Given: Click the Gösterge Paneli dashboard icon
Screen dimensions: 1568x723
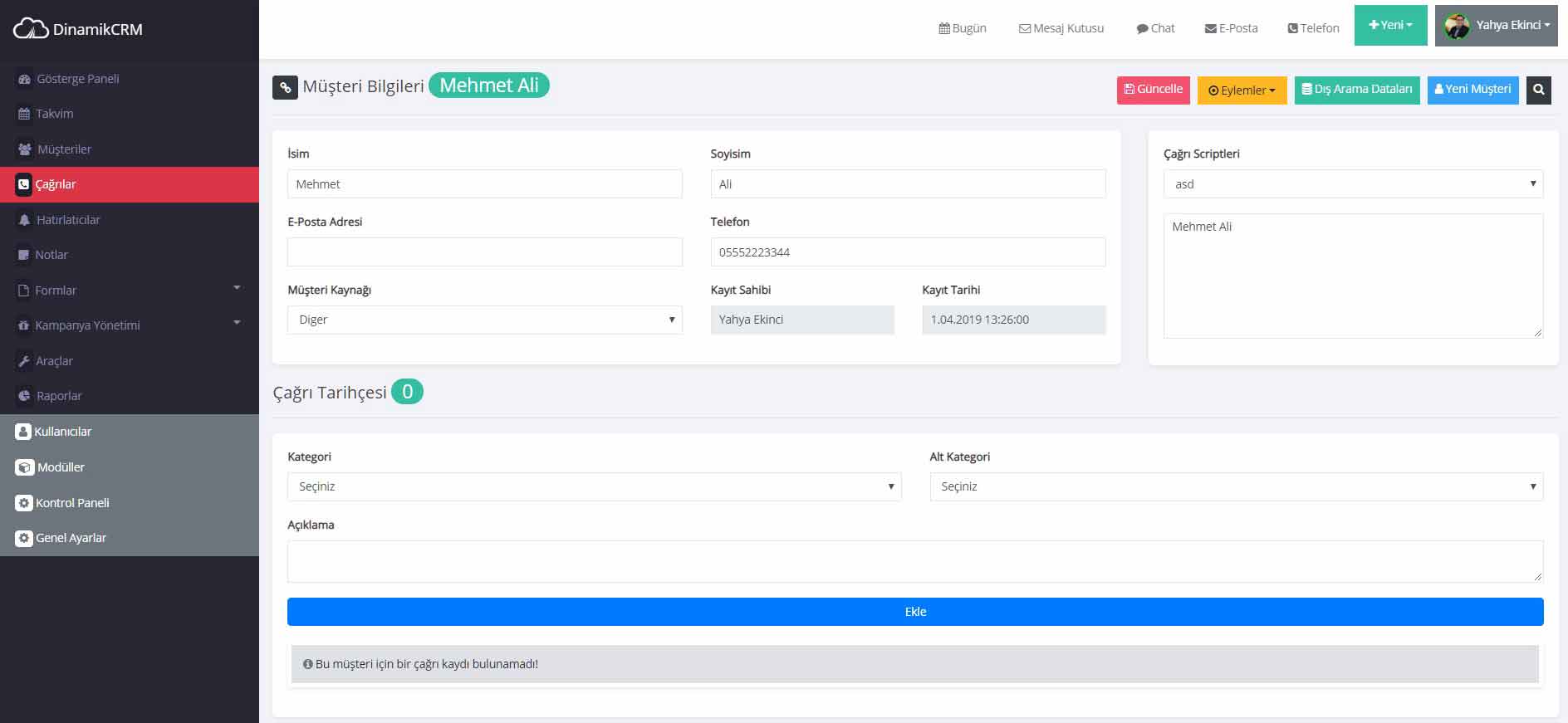Looking at the screenshot, I should click(x=24, y=79).
